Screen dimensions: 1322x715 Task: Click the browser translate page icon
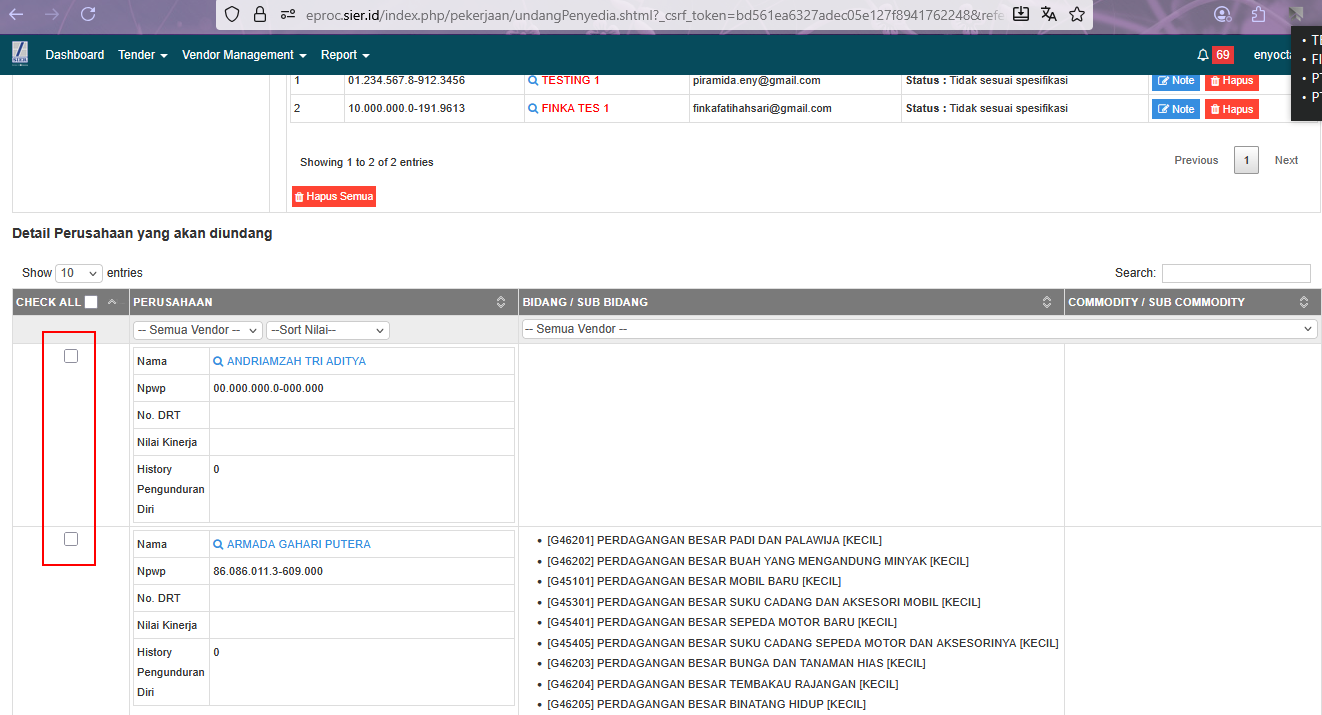click(x=1049, y=14)
